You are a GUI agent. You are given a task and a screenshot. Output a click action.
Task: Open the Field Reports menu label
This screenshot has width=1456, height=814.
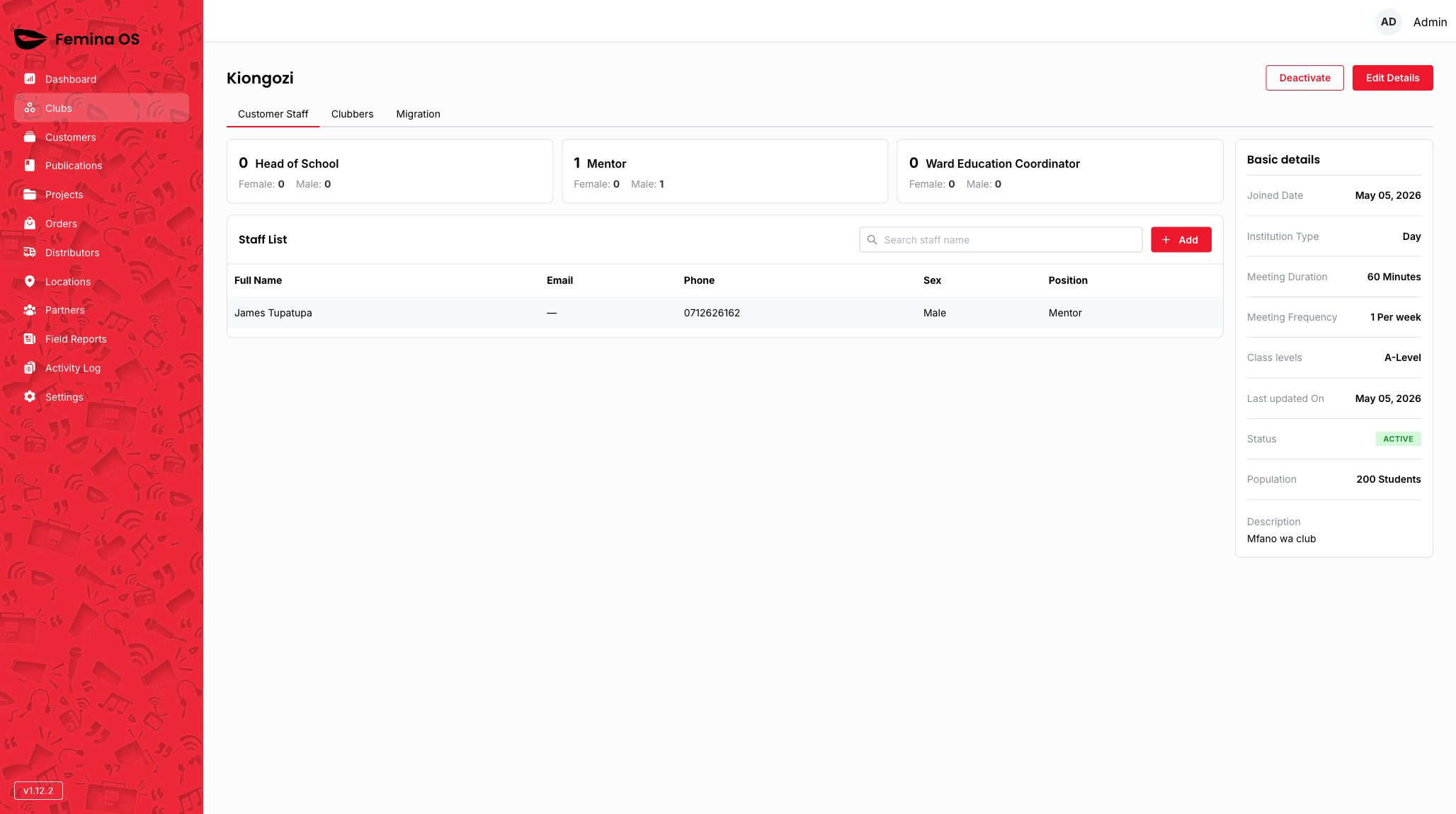click(x=76, y=339)
